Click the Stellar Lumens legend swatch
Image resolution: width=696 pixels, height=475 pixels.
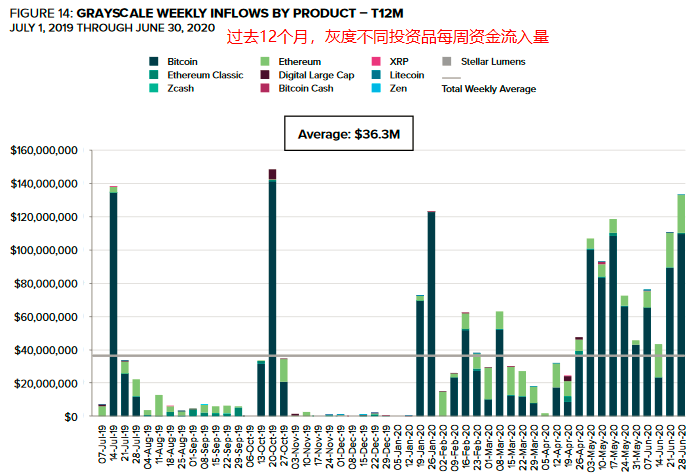447,61
